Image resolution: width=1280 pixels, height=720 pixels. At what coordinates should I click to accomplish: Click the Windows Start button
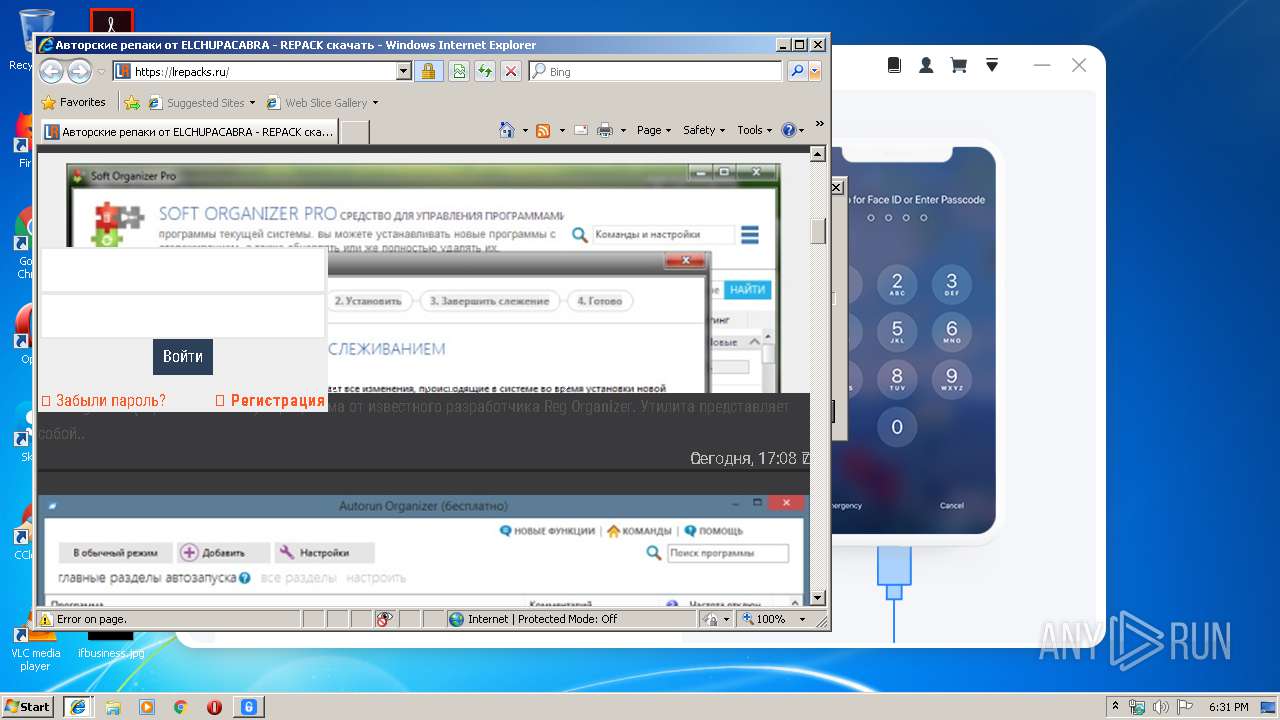tap(28, 706)
